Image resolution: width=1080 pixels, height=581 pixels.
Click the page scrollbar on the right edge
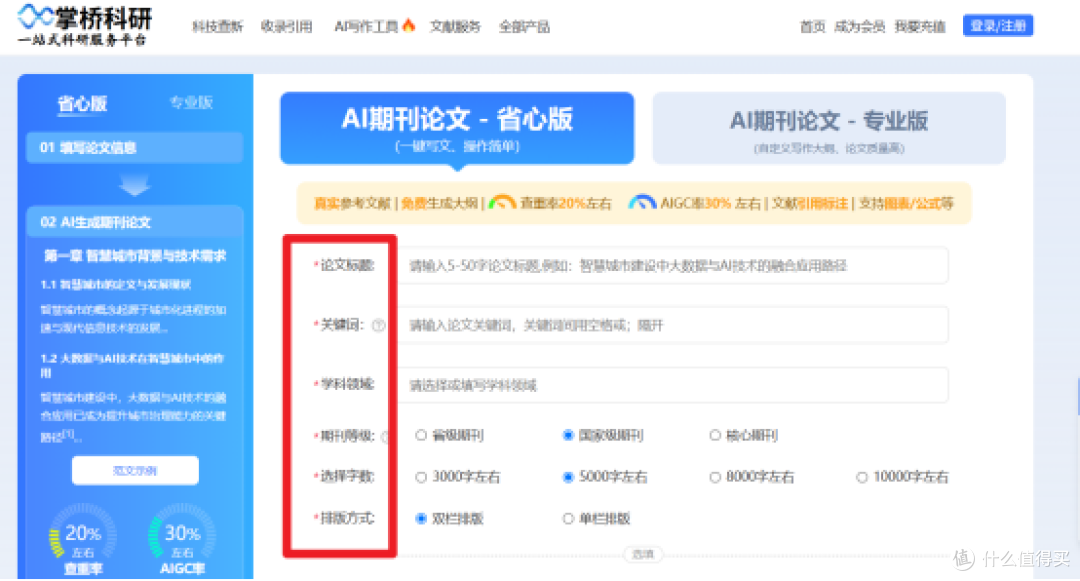[x=1077, y=396]
